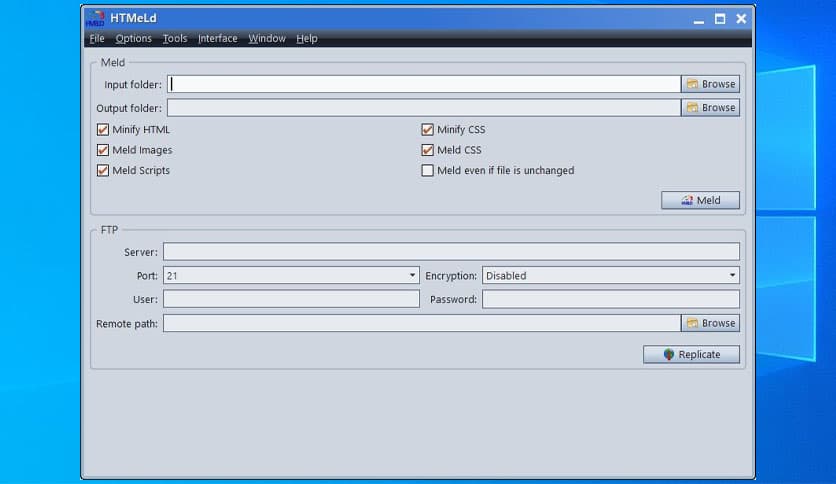Open the File menu

97,38
